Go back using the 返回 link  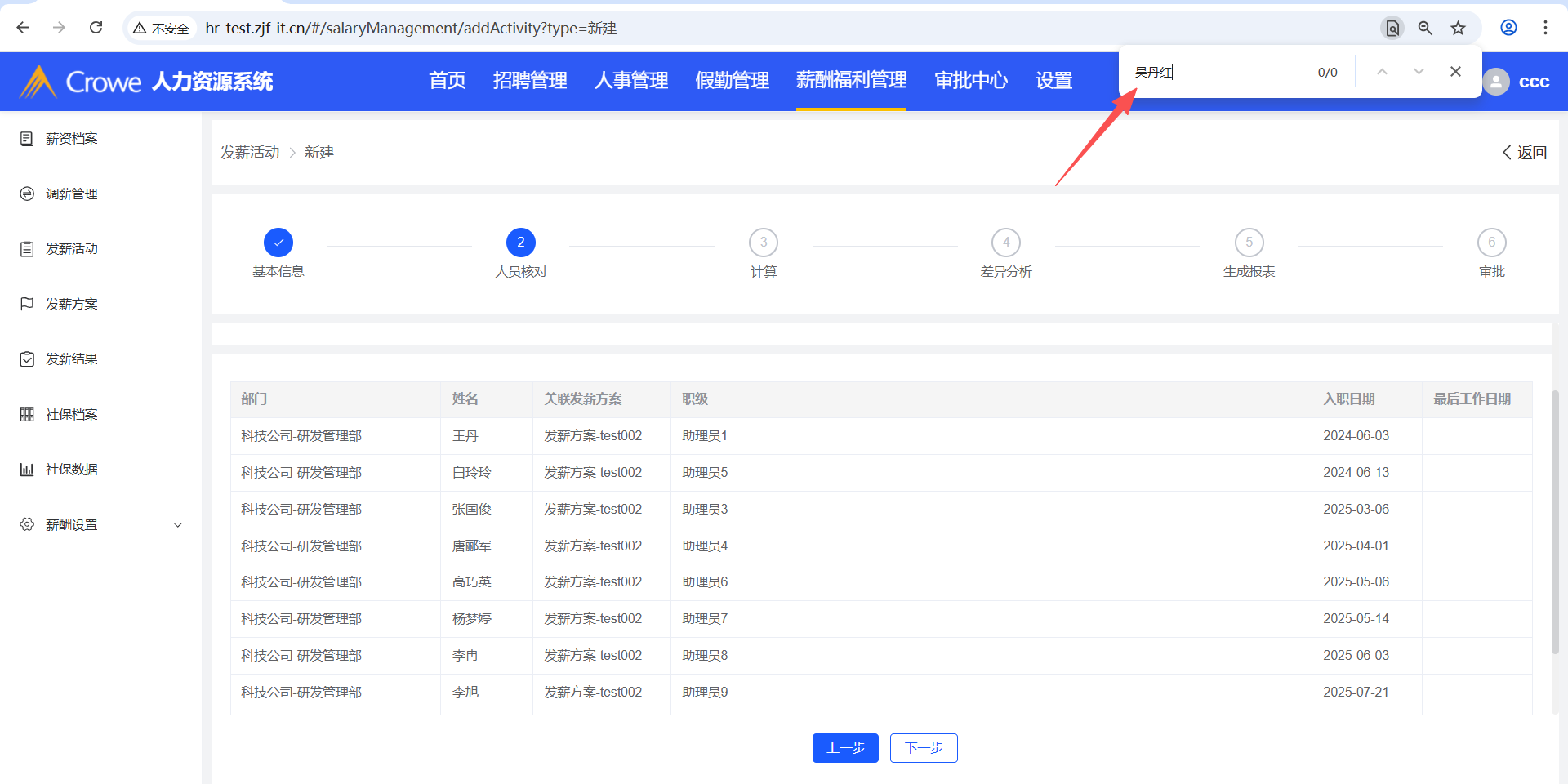pos(1525,153)
